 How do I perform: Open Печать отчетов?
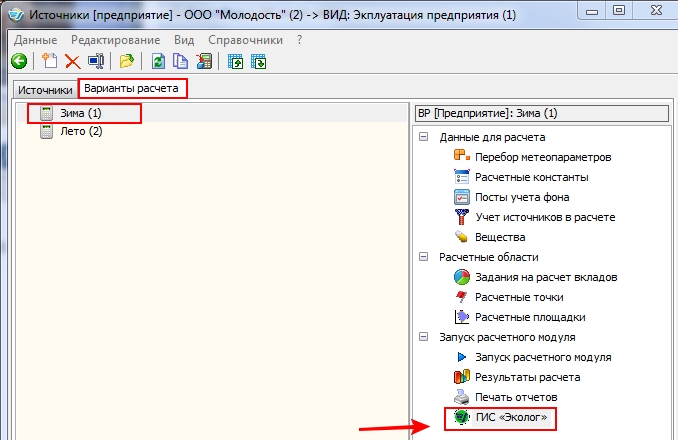516,398
